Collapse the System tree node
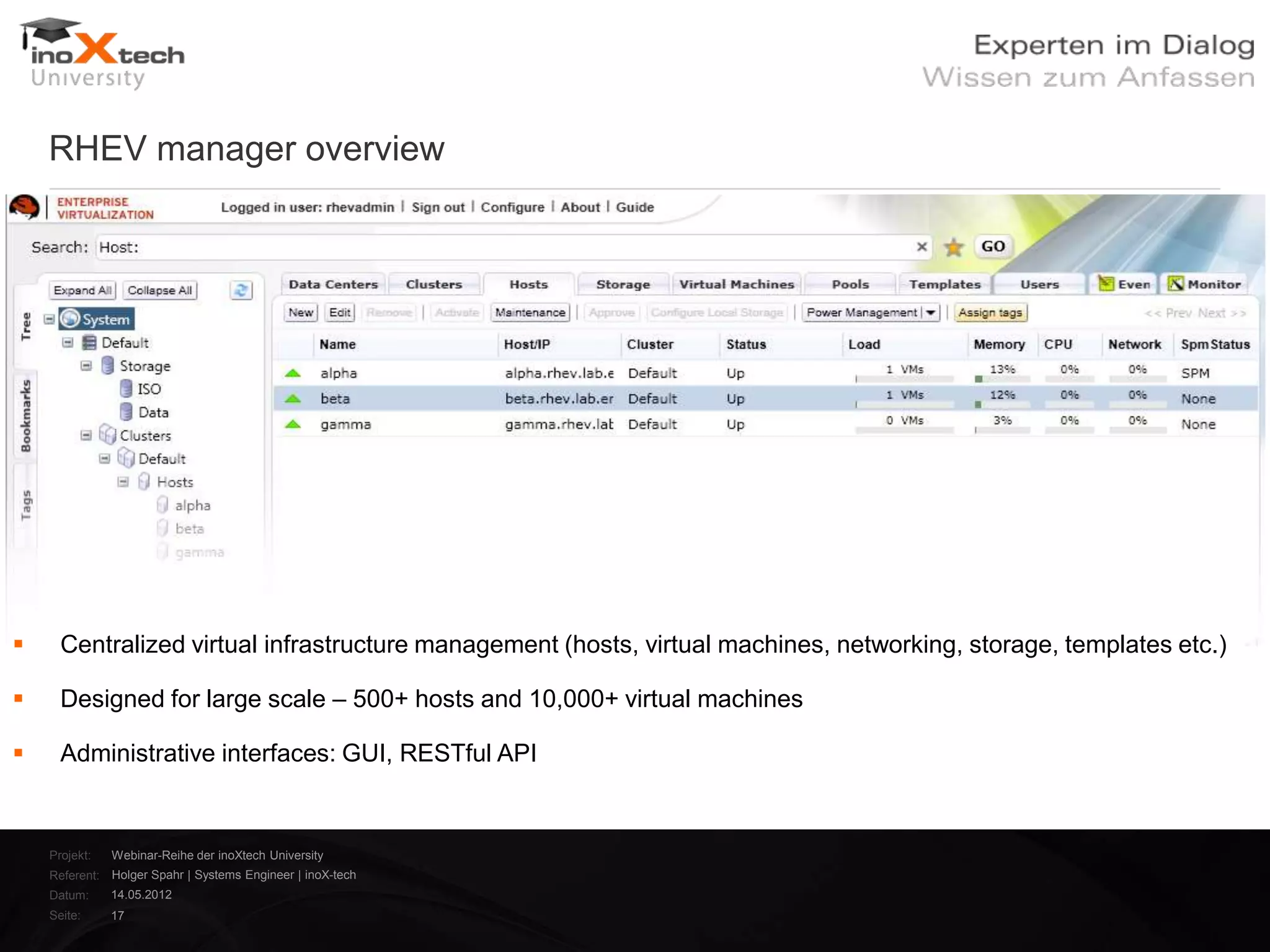Image resolution: width=1270 pixels, height=952 pixels. pos(50,319)
